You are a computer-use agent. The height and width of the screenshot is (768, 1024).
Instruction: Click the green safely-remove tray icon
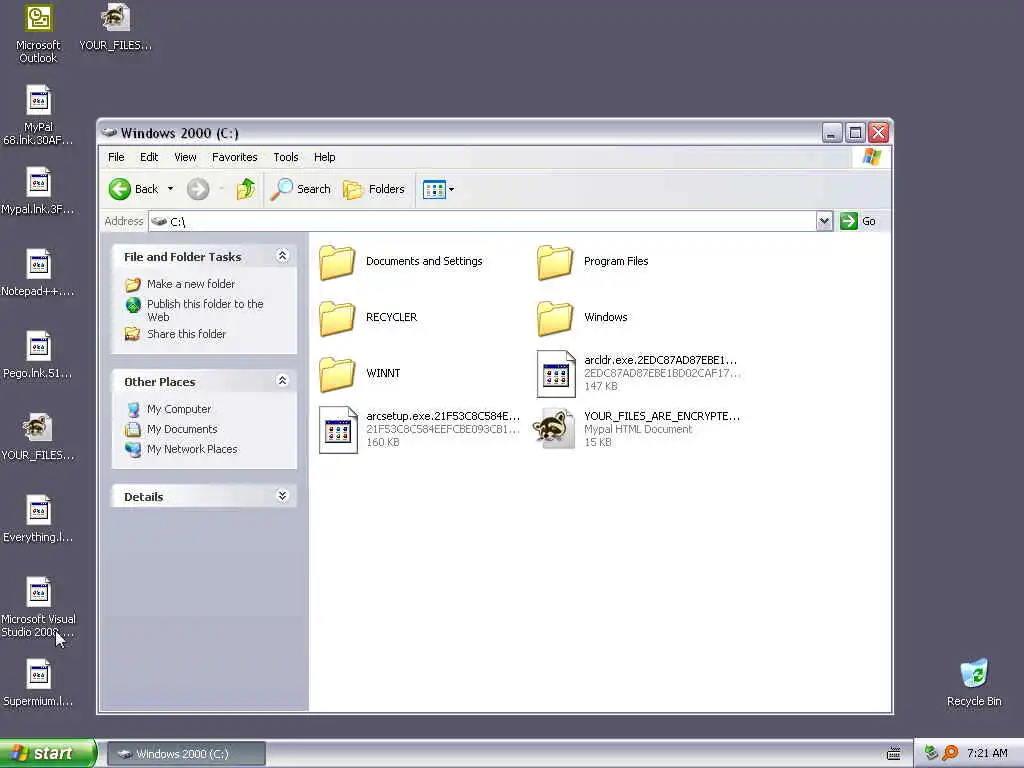pos(931,754)
